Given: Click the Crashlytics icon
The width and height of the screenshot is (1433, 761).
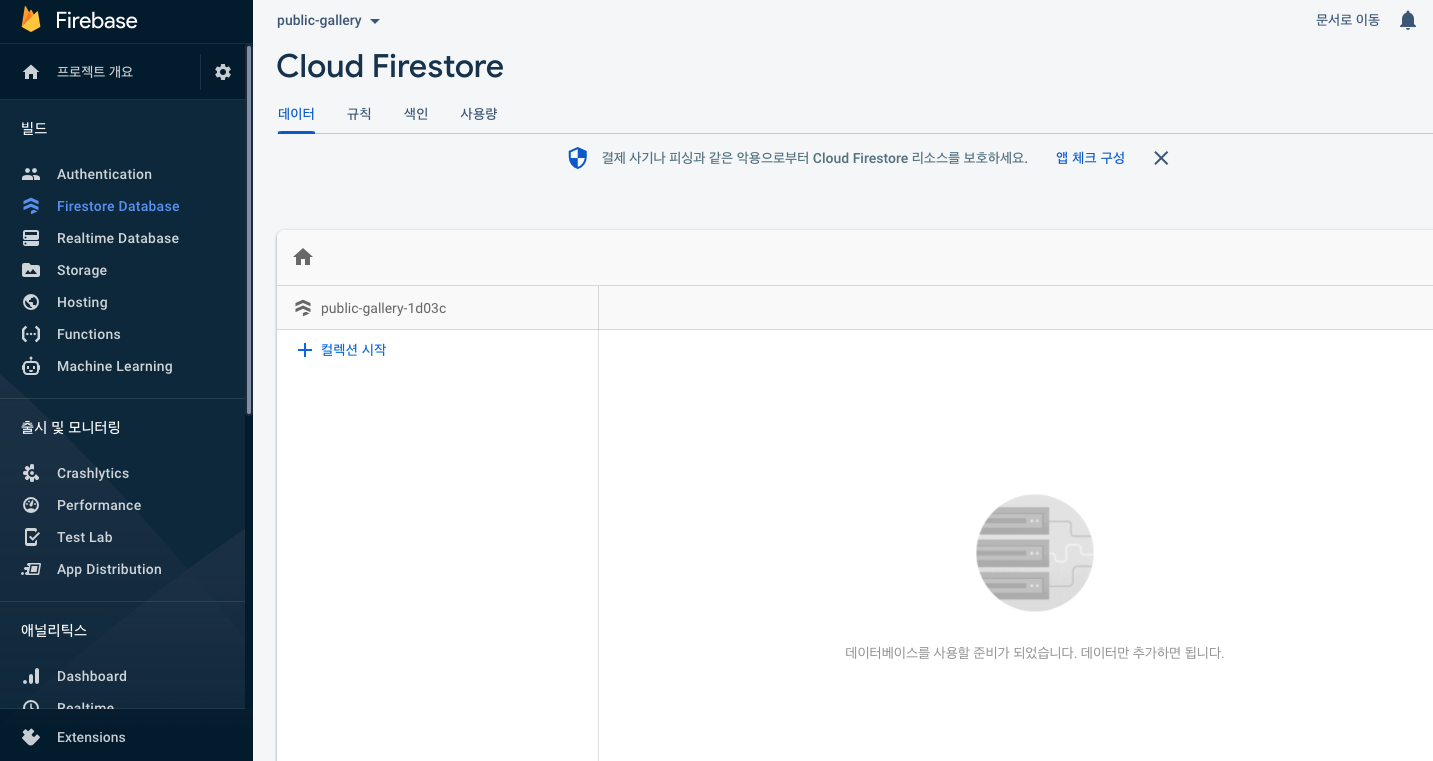Looking at the screenshot, I should [x=31, y=473].
